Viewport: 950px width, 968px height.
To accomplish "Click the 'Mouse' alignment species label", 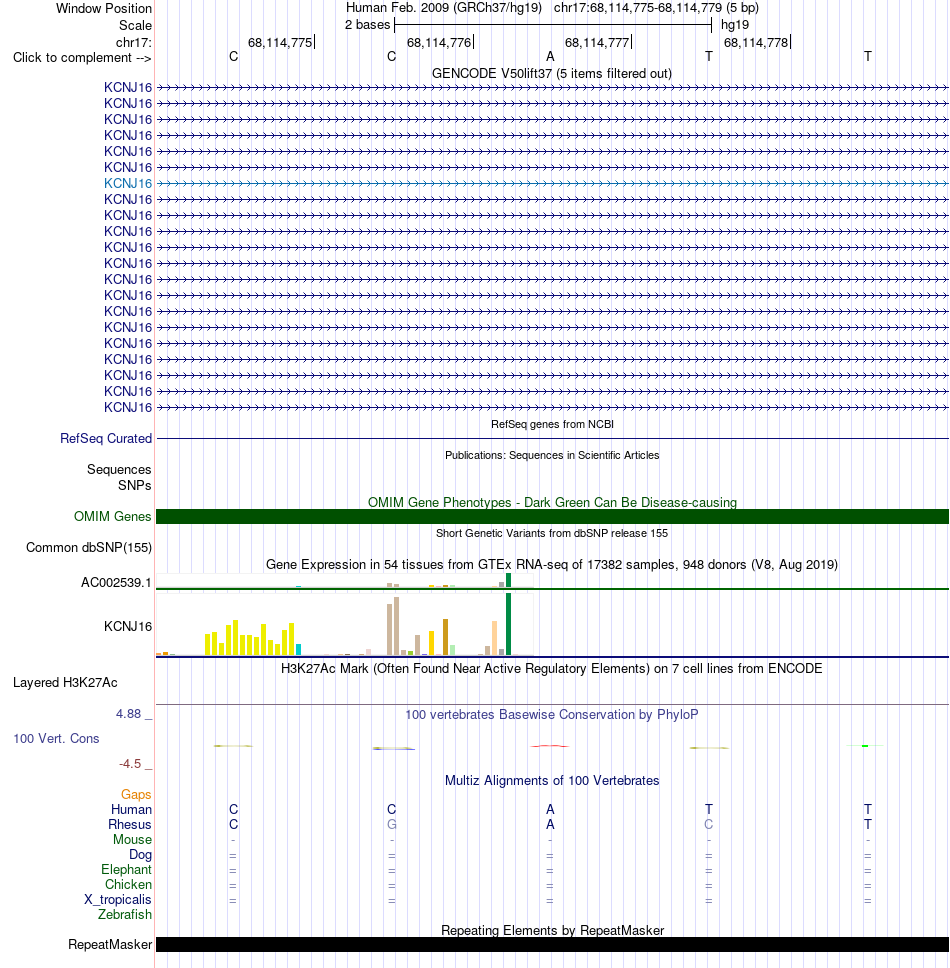I will click(132, 840).
